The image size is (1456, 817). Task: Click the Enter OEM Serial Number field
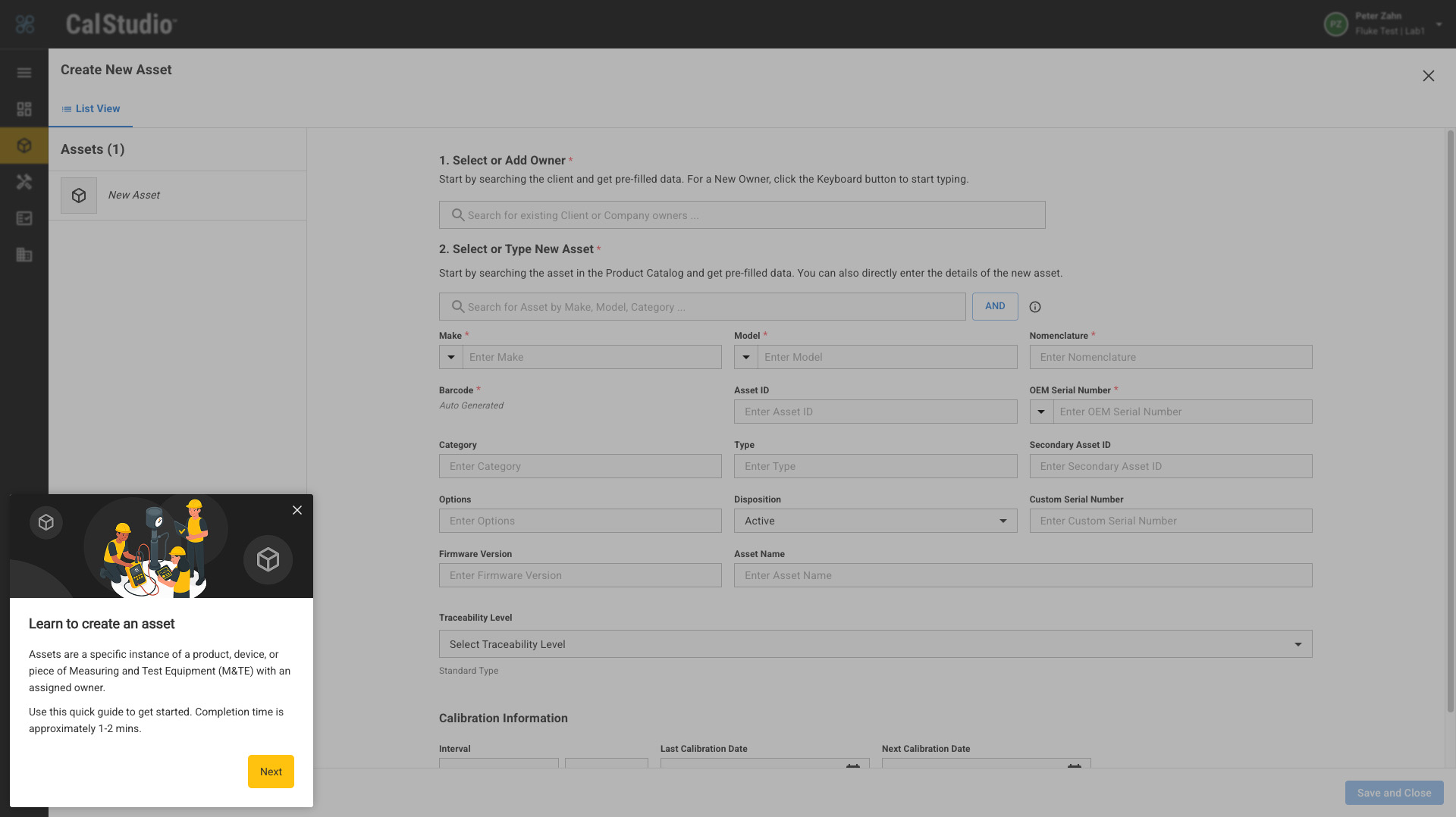[x=1182, y=412]
